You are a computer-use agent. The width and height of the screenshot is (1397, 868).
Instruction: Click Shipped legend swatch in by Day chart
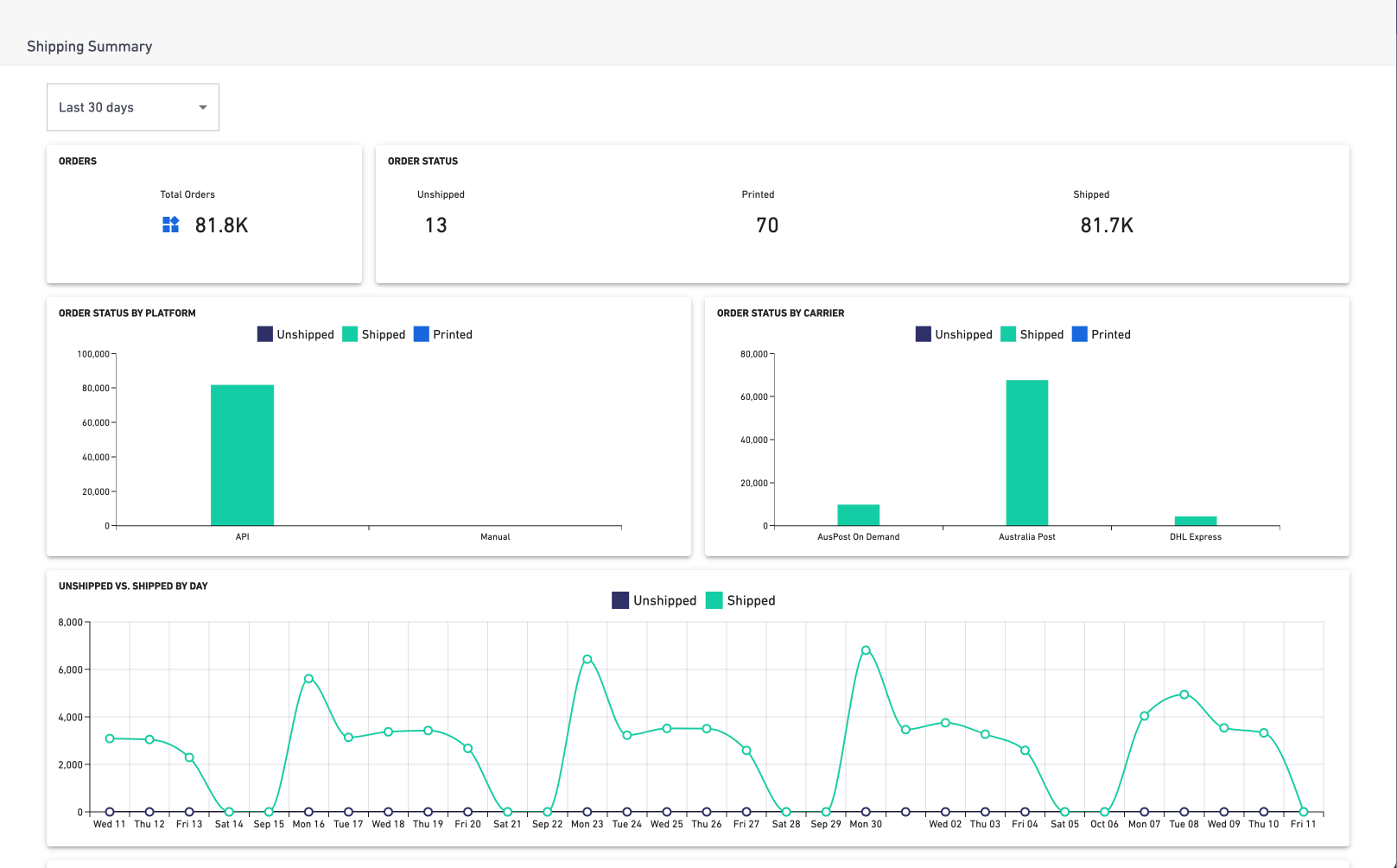click(714, 600)
